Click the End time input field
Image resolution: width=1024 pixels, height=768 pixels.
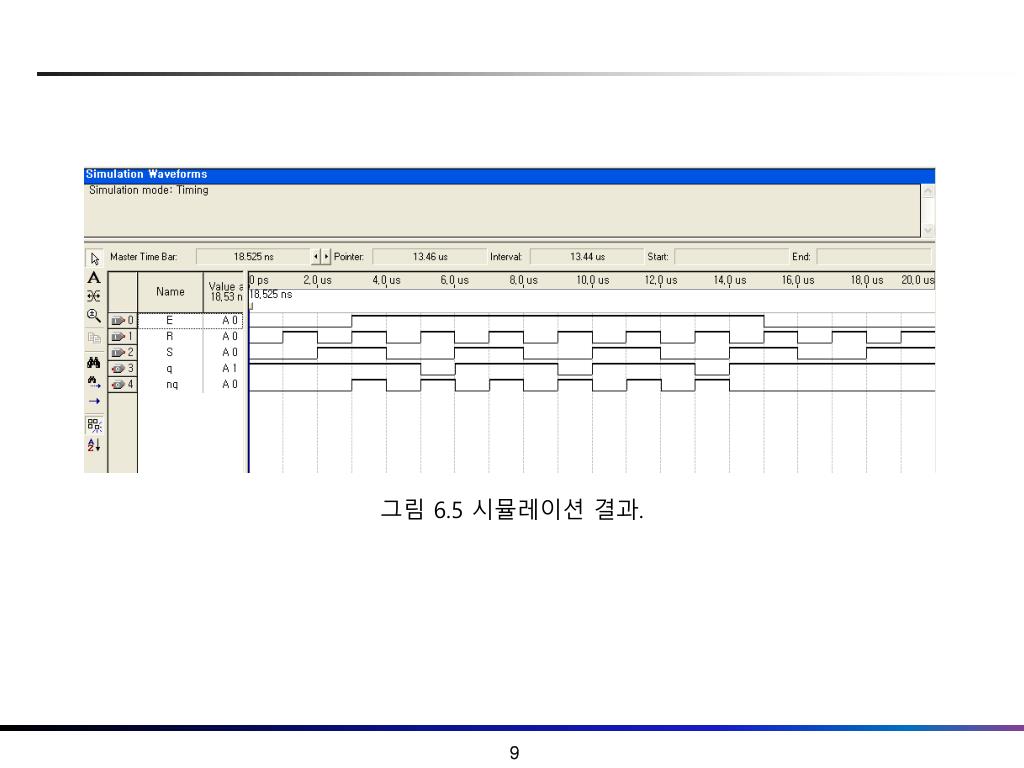[873, 257]
